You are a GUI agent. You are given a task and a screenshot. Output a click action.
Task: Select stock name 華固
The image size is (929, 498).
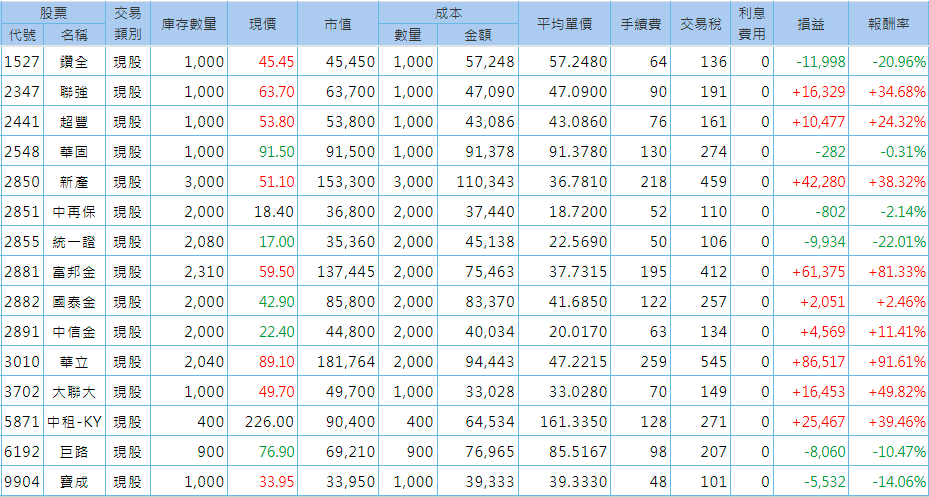74,152
